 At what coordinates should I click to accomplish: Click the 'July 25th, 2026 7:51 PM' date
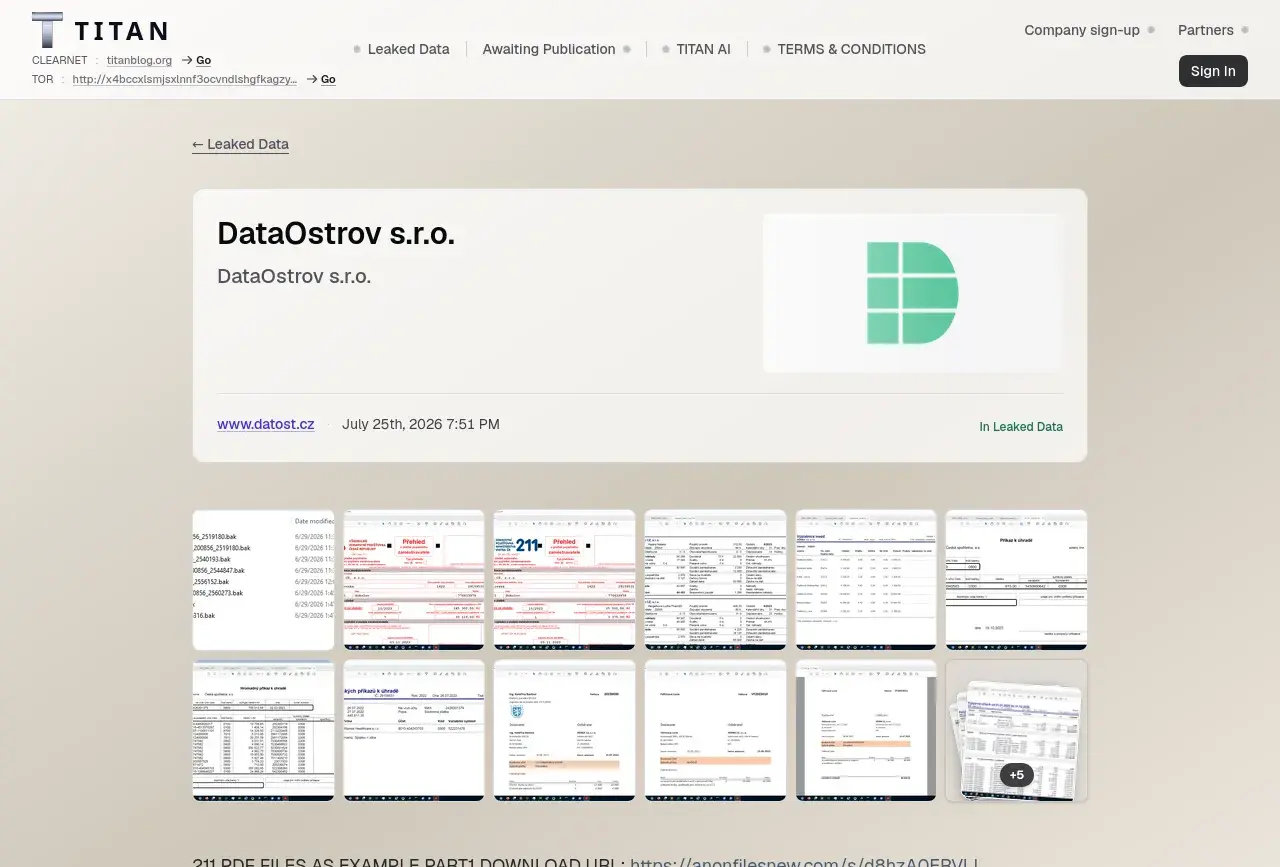point(421,424)
